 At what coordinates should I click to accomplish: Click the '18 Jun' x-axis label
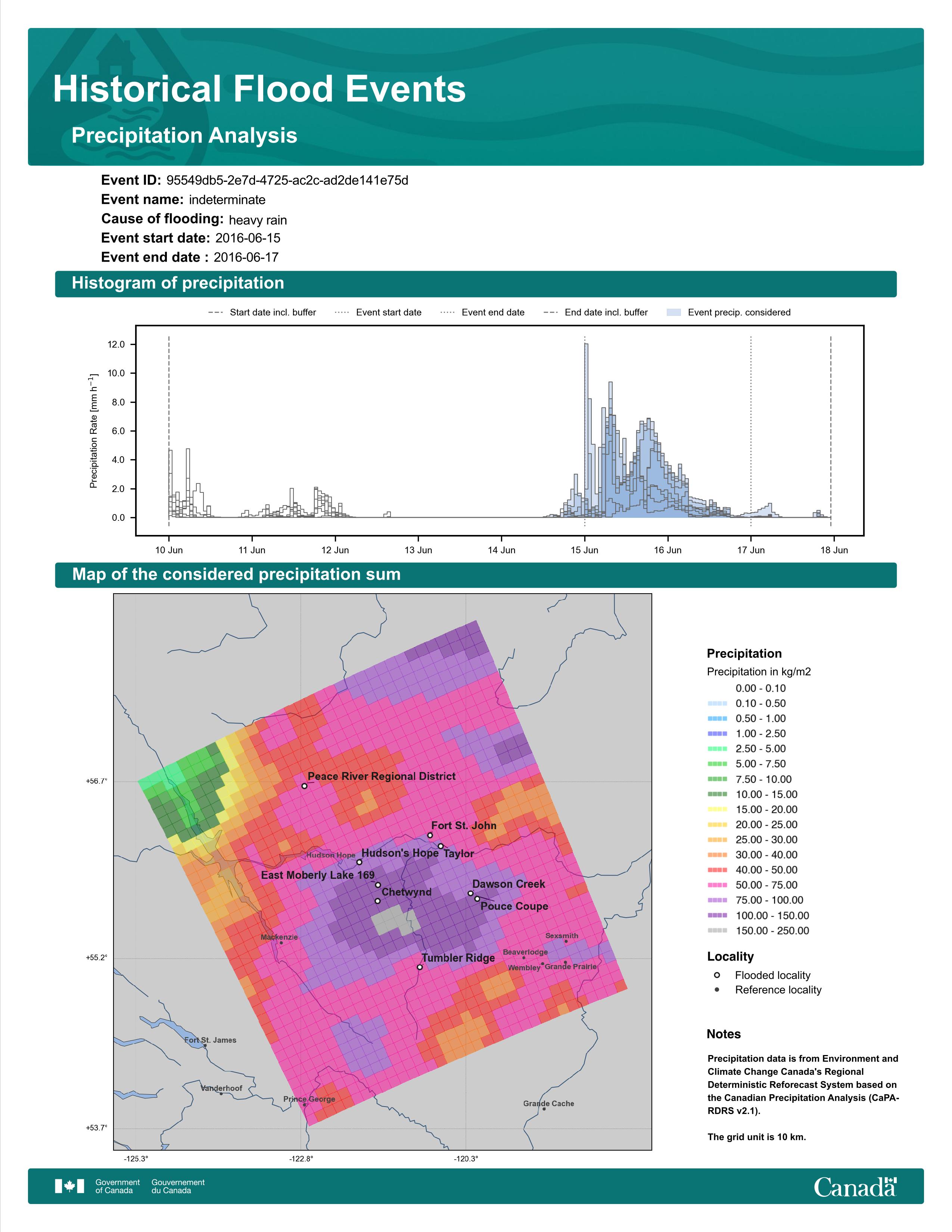coord(834,550)
